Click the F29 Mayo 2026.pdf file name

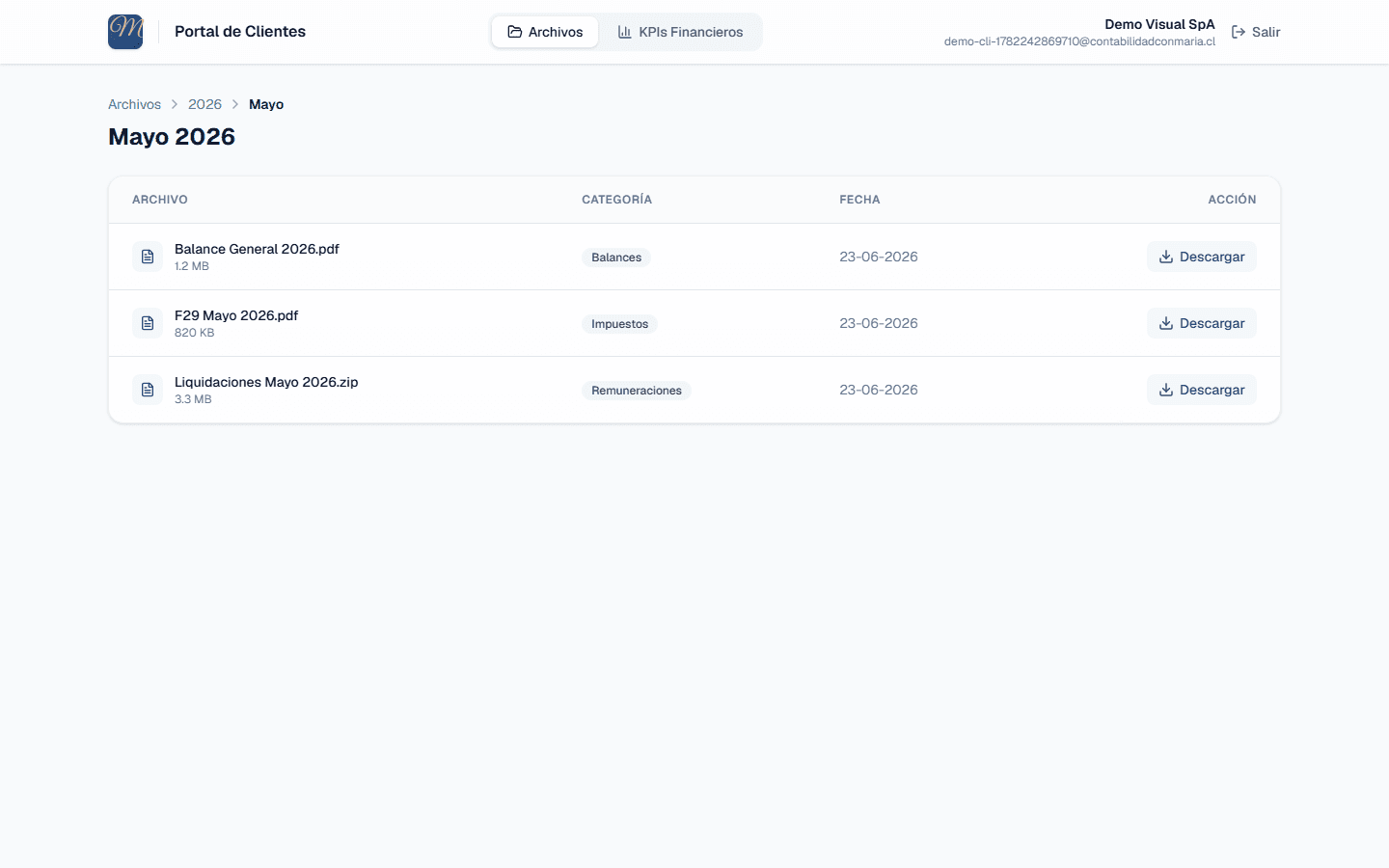click(x=236, y=315)
